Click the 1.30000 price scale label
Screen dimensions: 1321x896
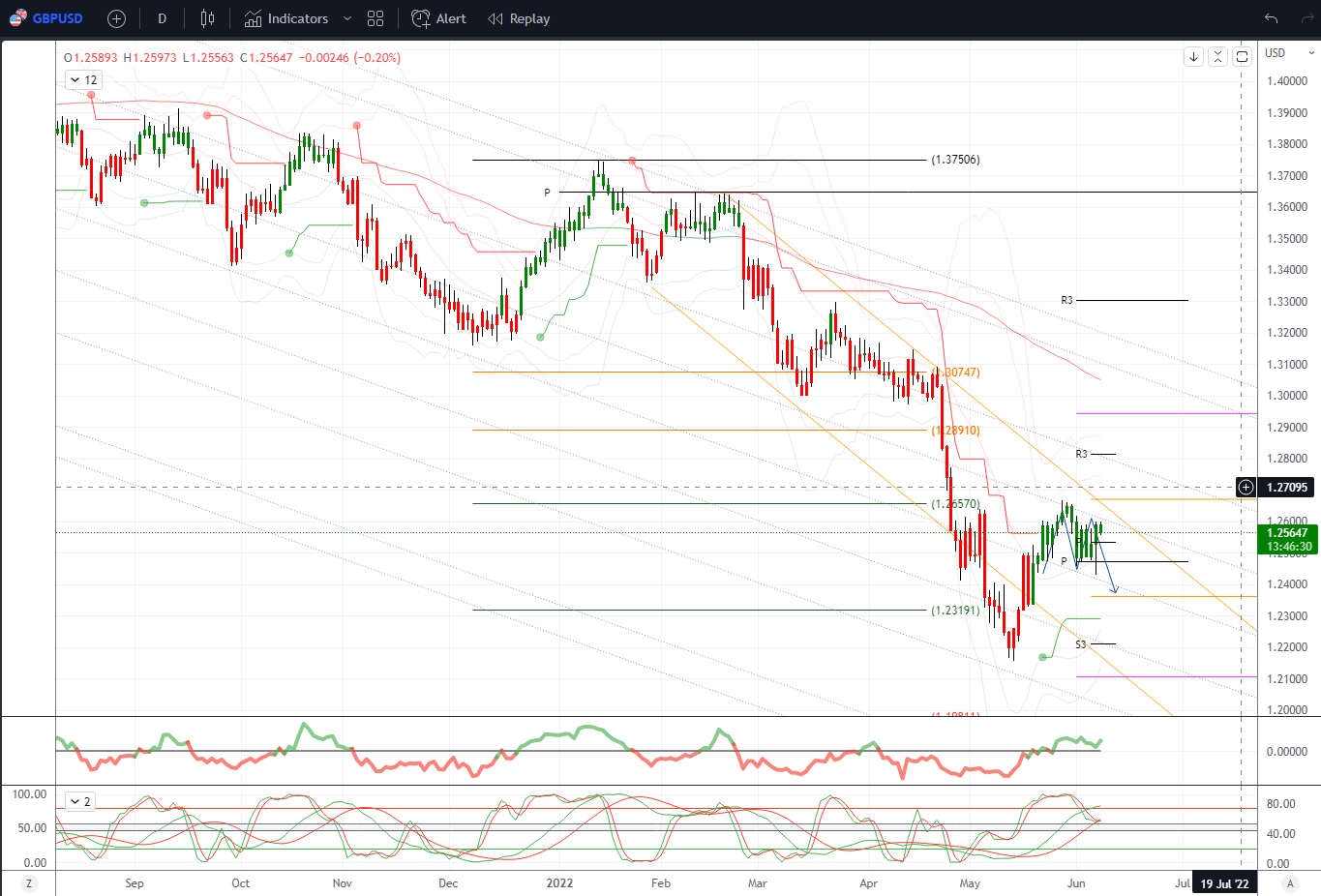tap(1287, 396)
